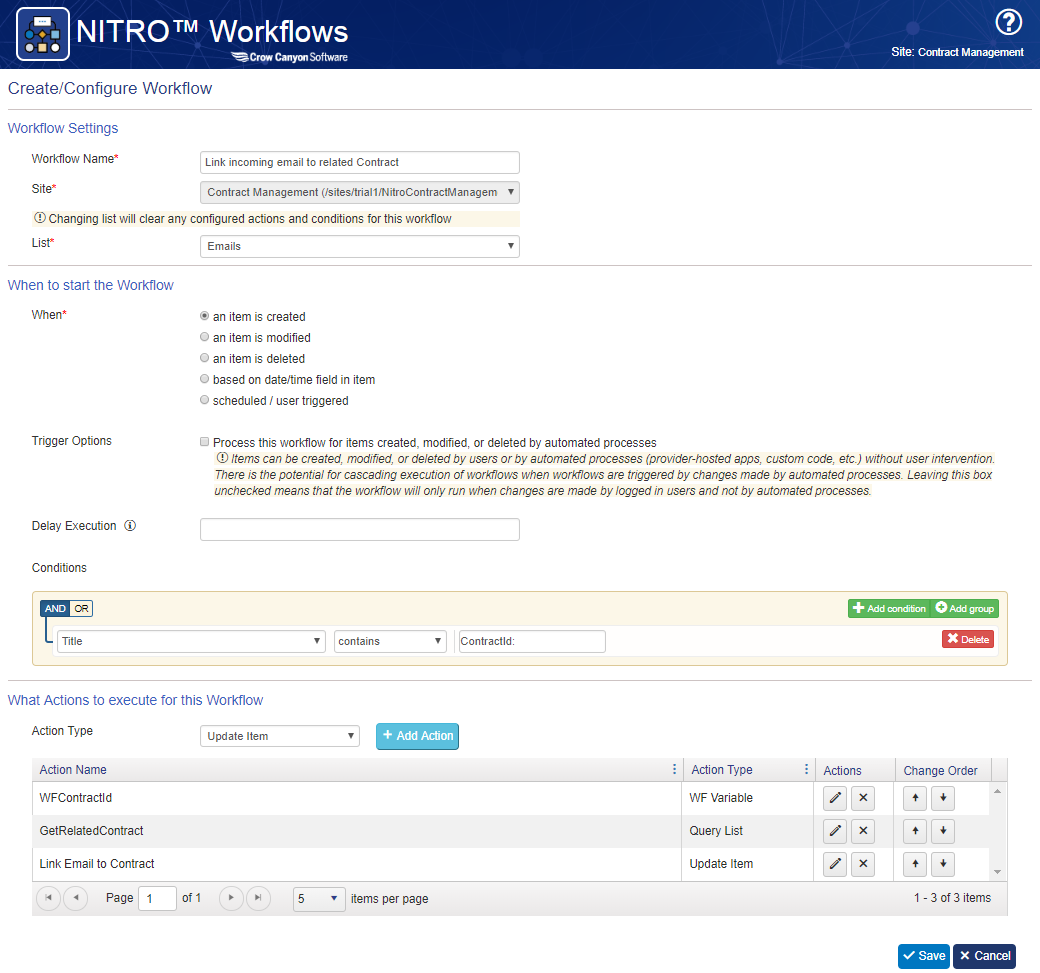The image size is (1040, 973).
Task: Go to next page of actions grid
Action: click(231, 898)
